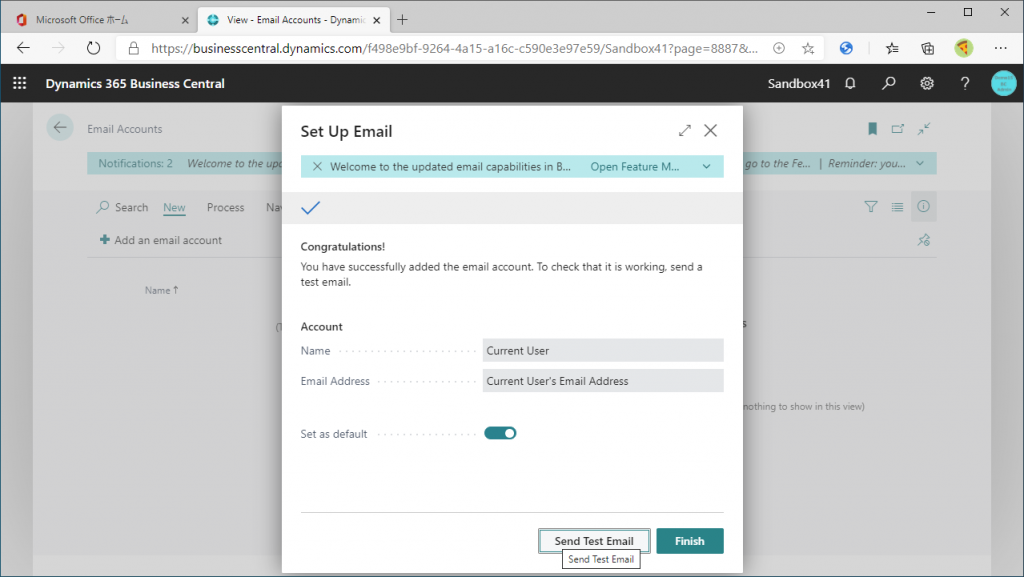
Task: Expand the dialog notification chevron
Action: 707,166
